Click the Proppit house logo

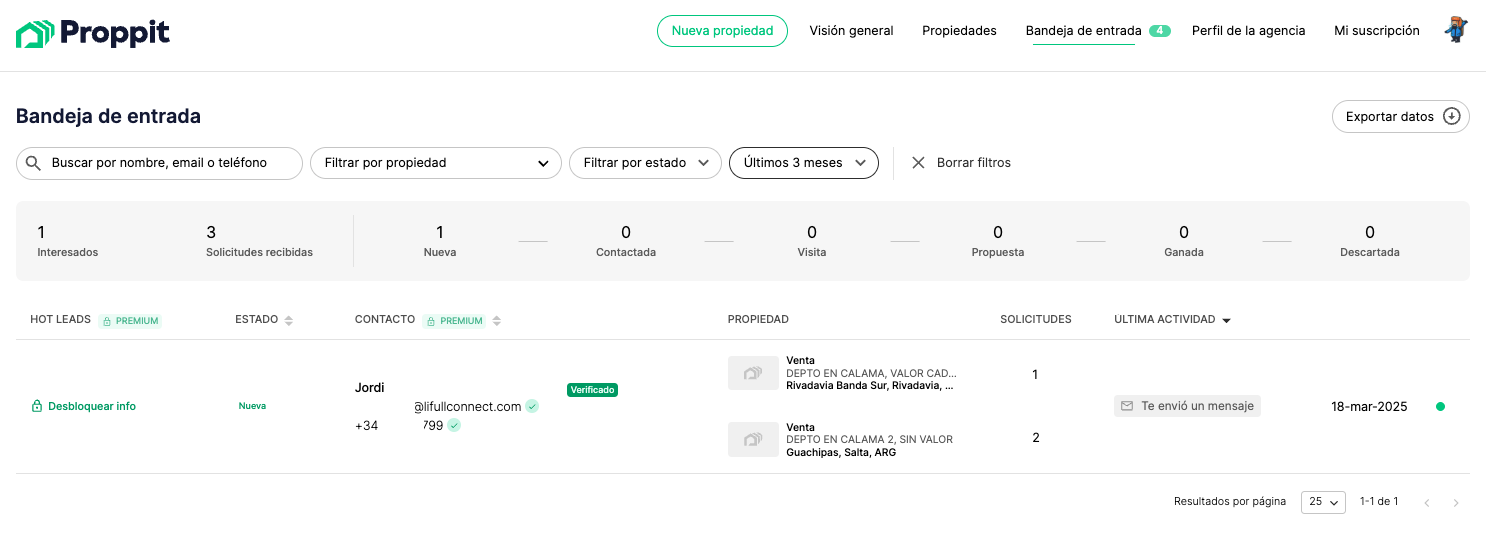(35, 34)
